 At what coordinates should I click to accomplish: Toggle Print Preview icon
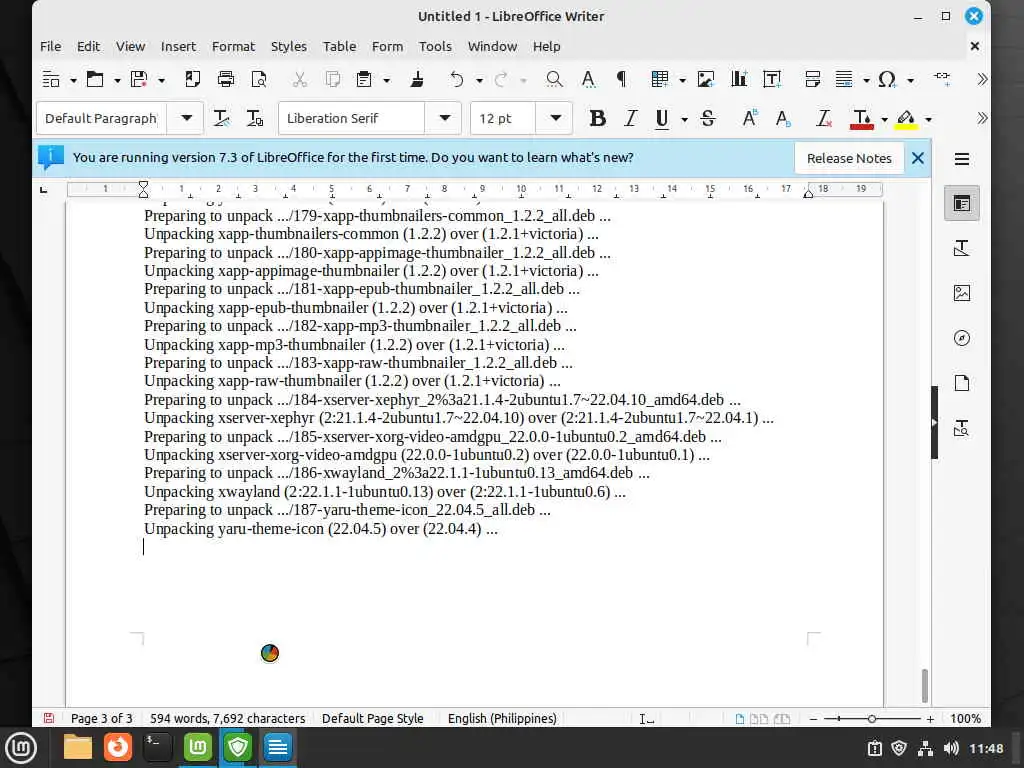click(x=259, y=80)
